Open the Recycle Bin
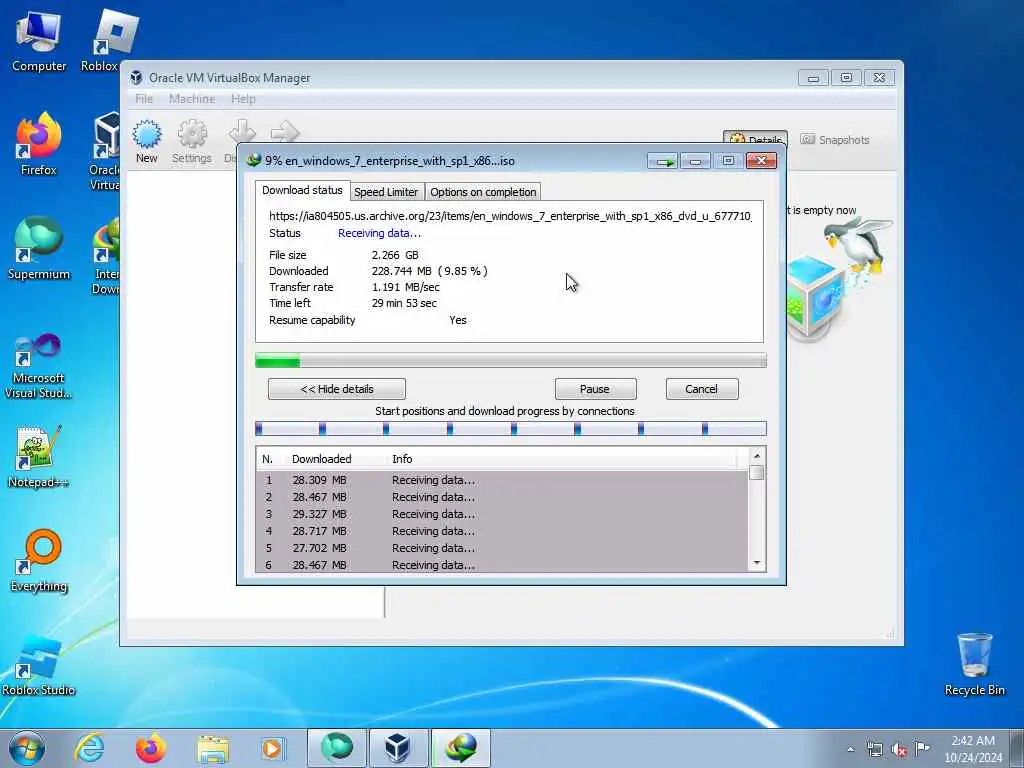 (x=974, y=664)
